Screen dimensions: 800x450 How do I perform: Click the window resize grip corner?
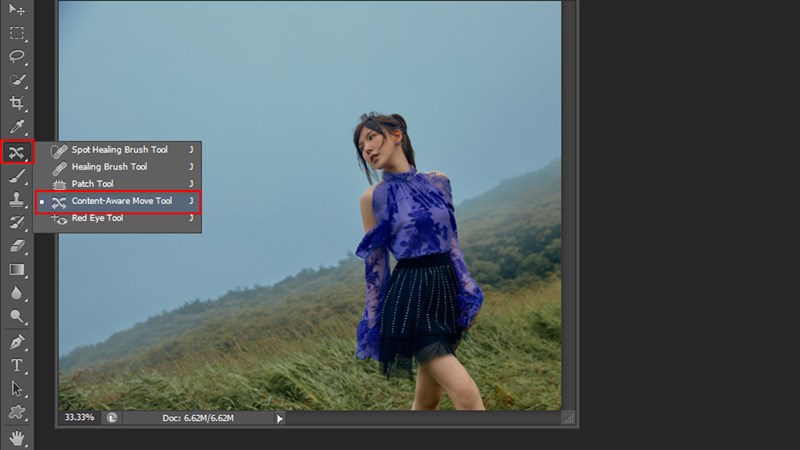(568, 418)
